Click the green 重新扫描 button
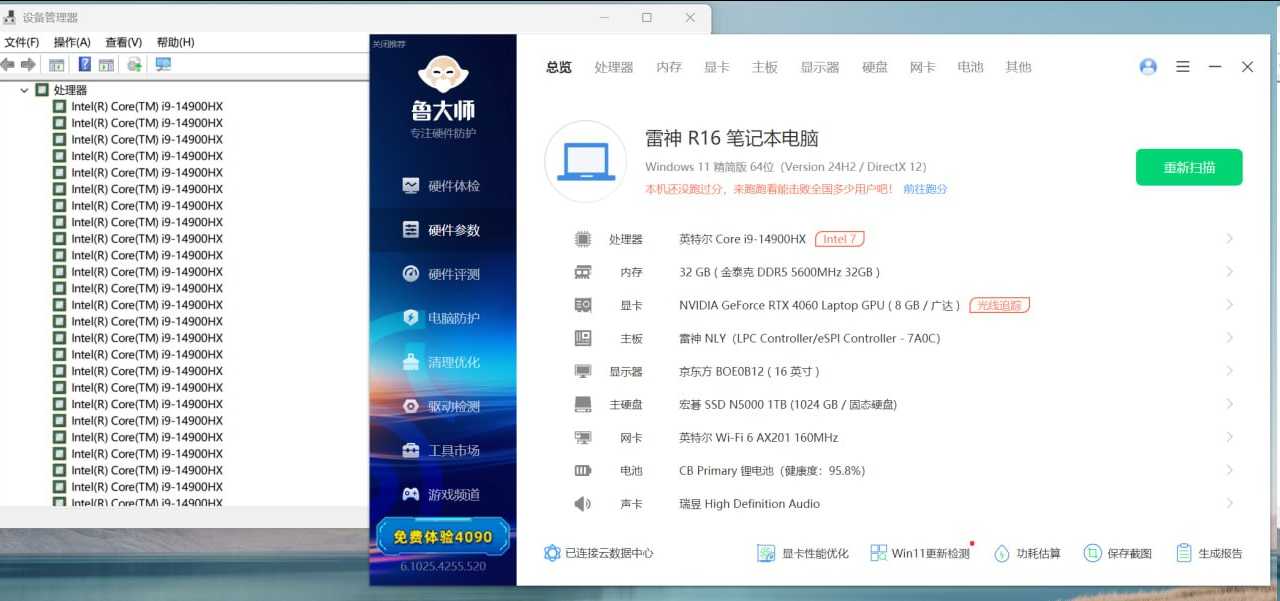 tap(1189, 167)
